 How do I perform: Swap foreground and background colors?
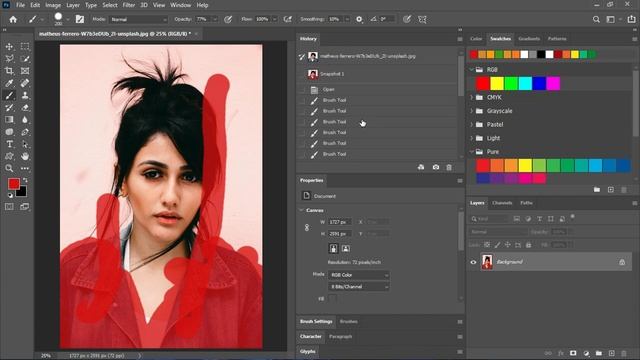pos(25,180)
